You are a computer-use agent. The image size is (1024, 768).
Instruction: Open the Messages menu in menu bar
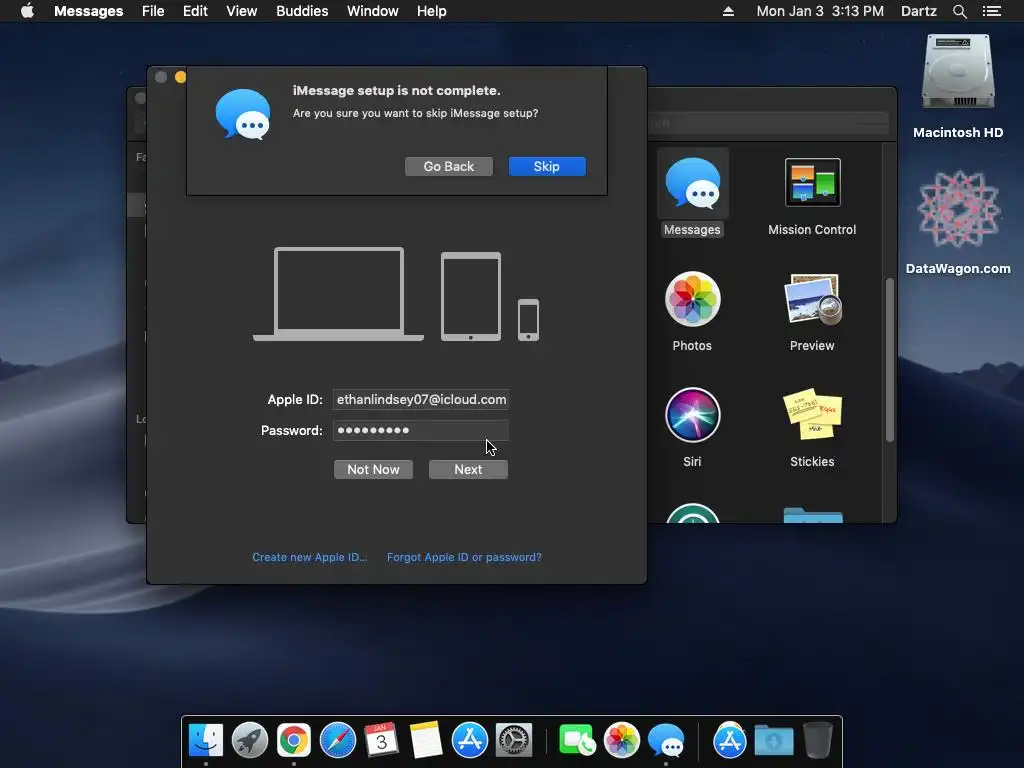click(88, 11)
